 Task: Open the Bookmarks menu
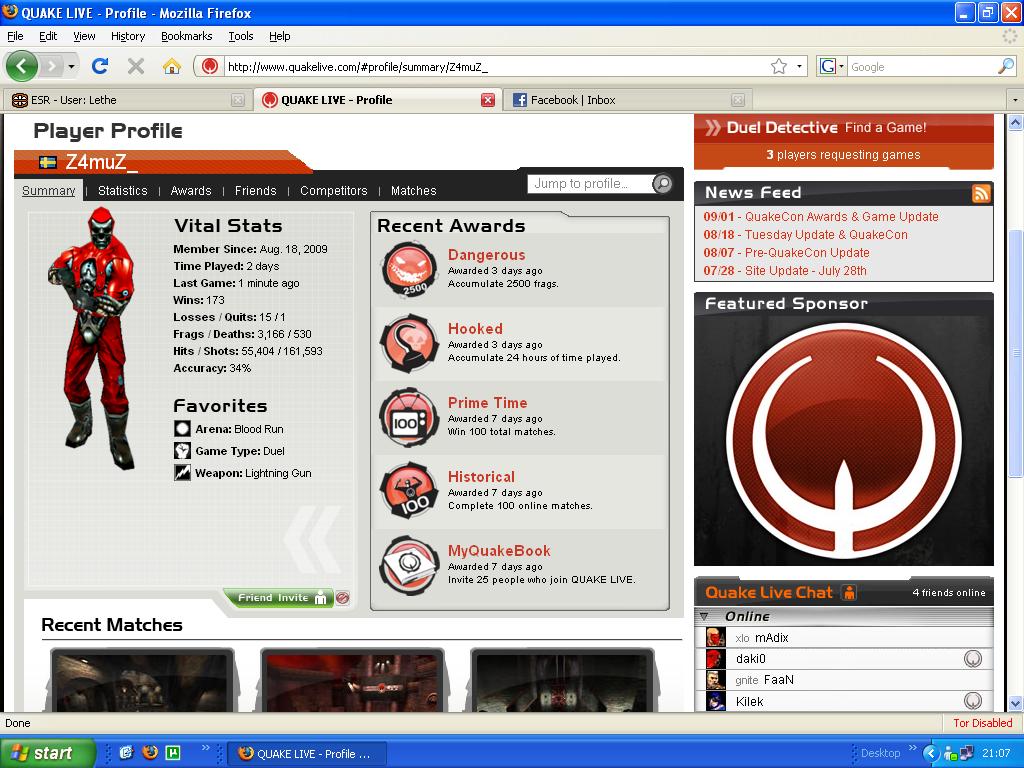(x=186, y=36)
